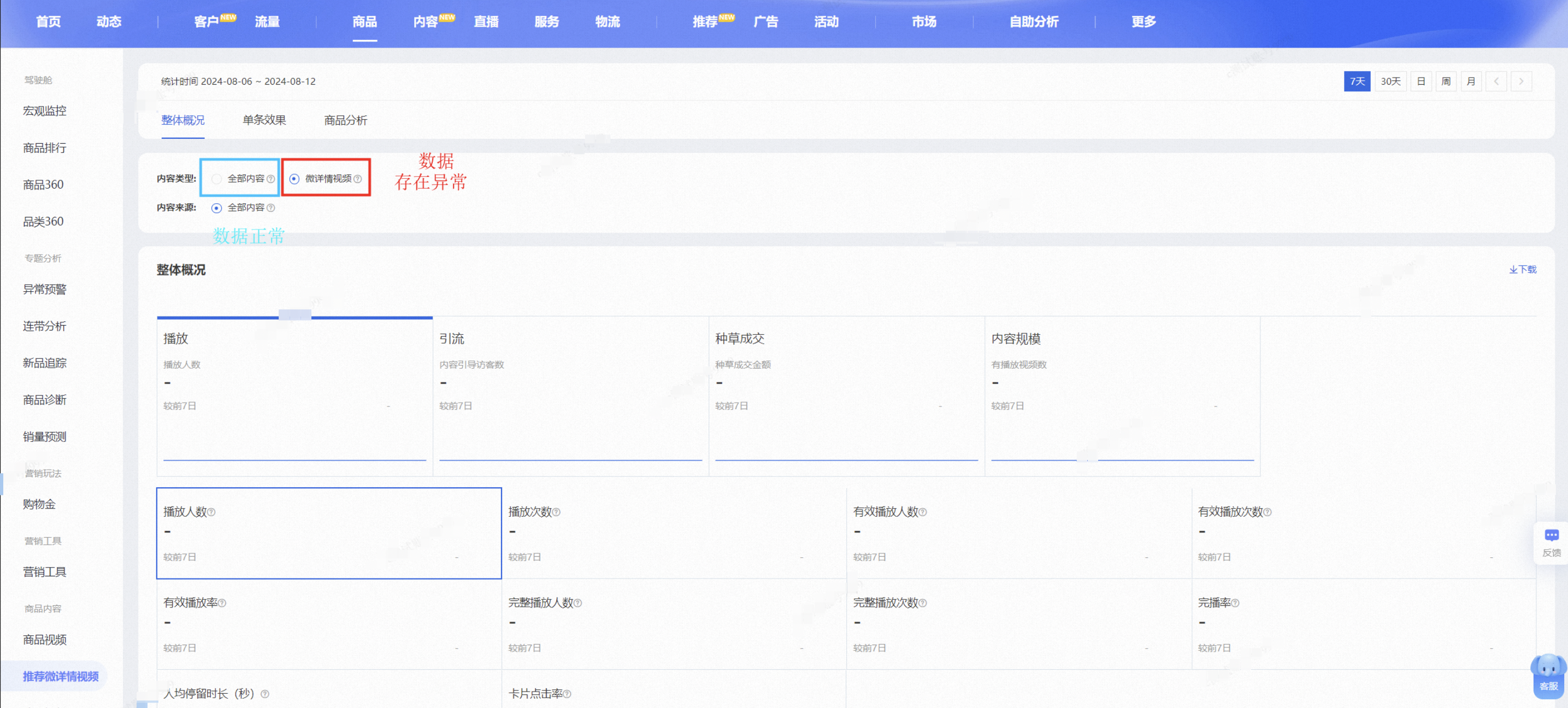Show tooltip icon for 播放人数 metric
Image resolution: width=1568 pixels, height=708 pixels.
pos(211,512)
